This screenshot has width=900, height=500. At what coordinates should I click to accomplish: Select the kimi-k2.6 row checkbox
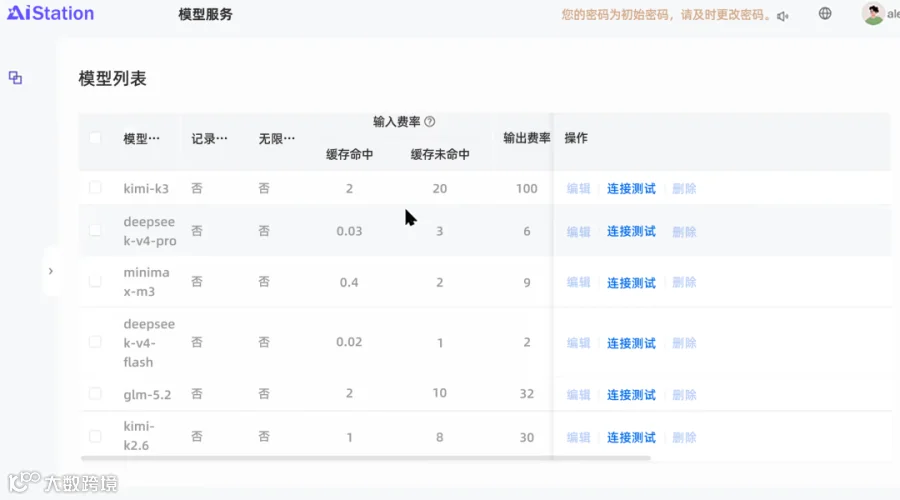[95, 436]
